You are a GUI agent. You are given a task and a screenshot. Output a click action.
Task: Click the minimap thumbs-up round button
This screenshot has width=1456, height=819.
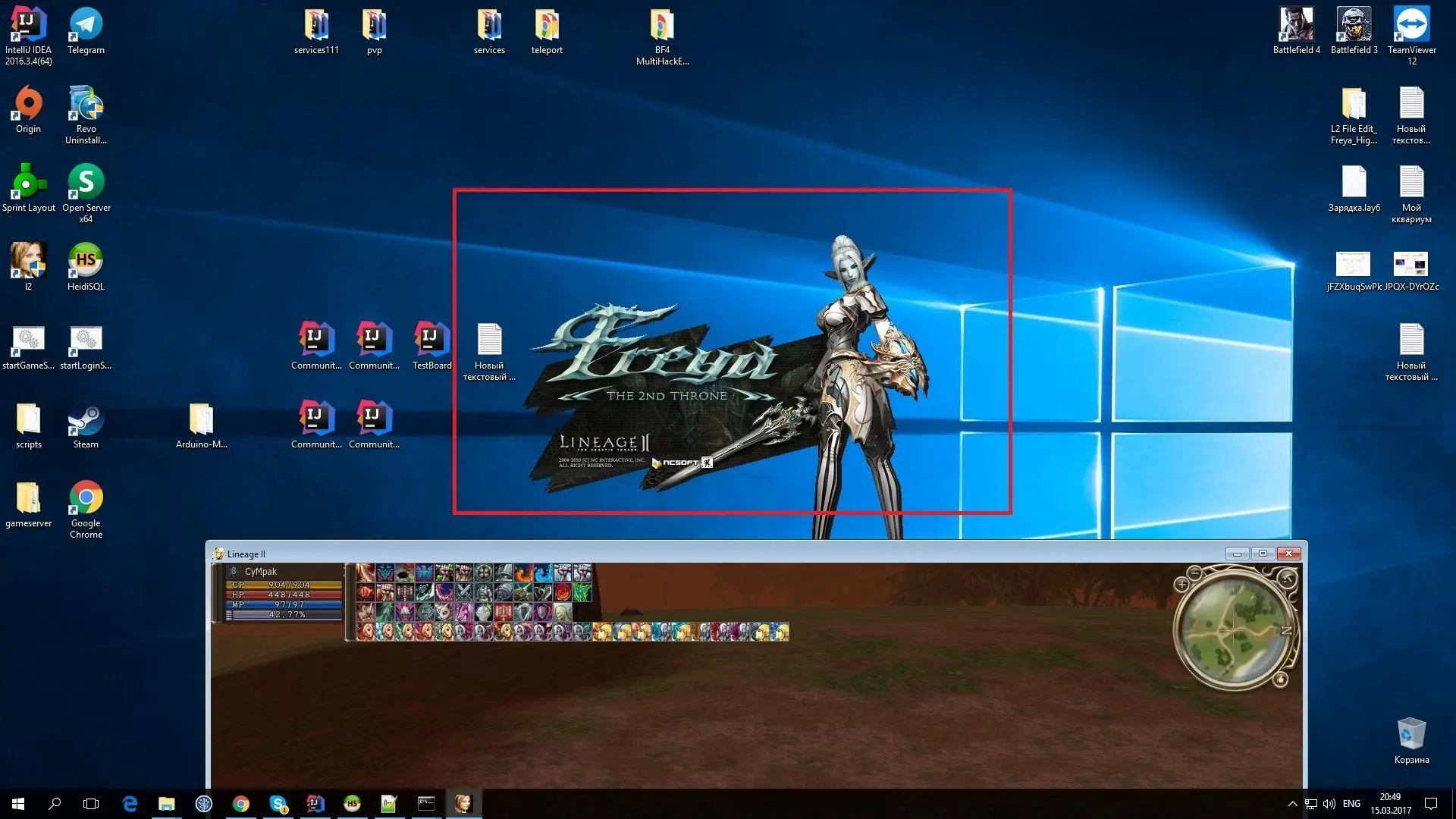1281,679
